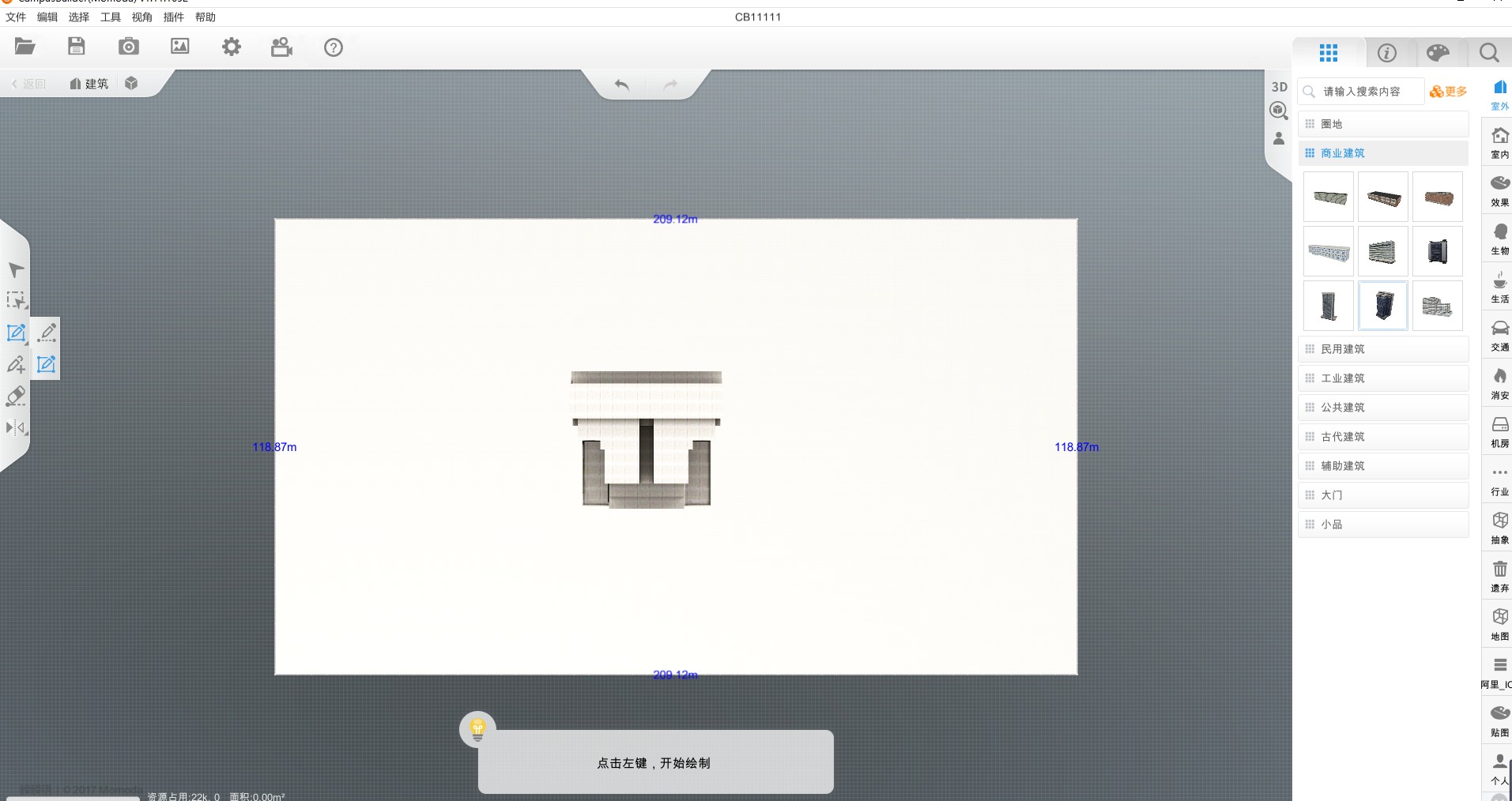This screenshot has width=1512, height=801.
Task: Click the orange 更多 link
Action: click(1449, 92)
